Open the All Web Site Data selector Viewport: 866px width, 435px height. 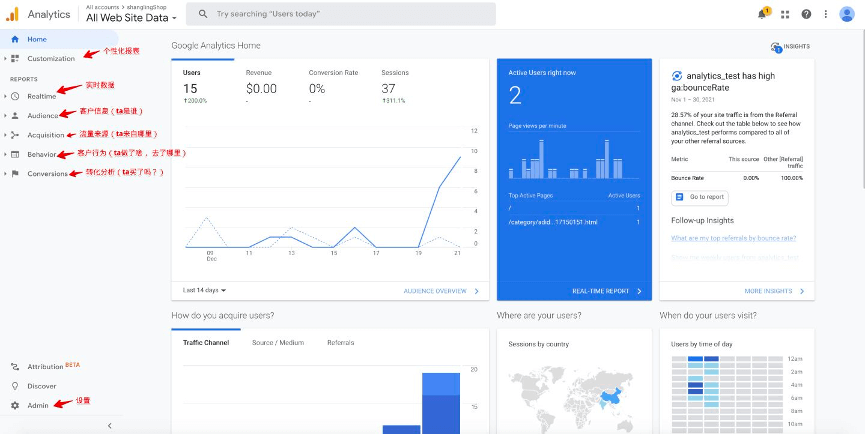[x=131, y=18]
